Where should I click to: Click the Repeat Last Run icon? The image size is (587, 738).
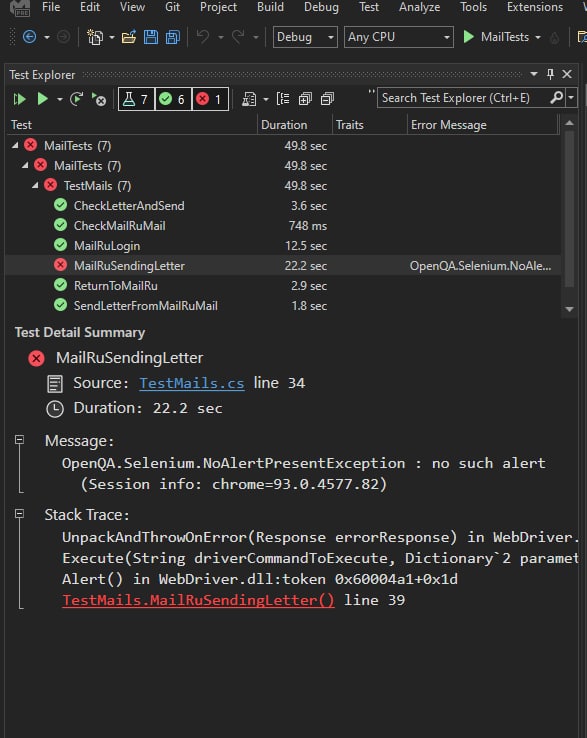(x=76, y=99)
